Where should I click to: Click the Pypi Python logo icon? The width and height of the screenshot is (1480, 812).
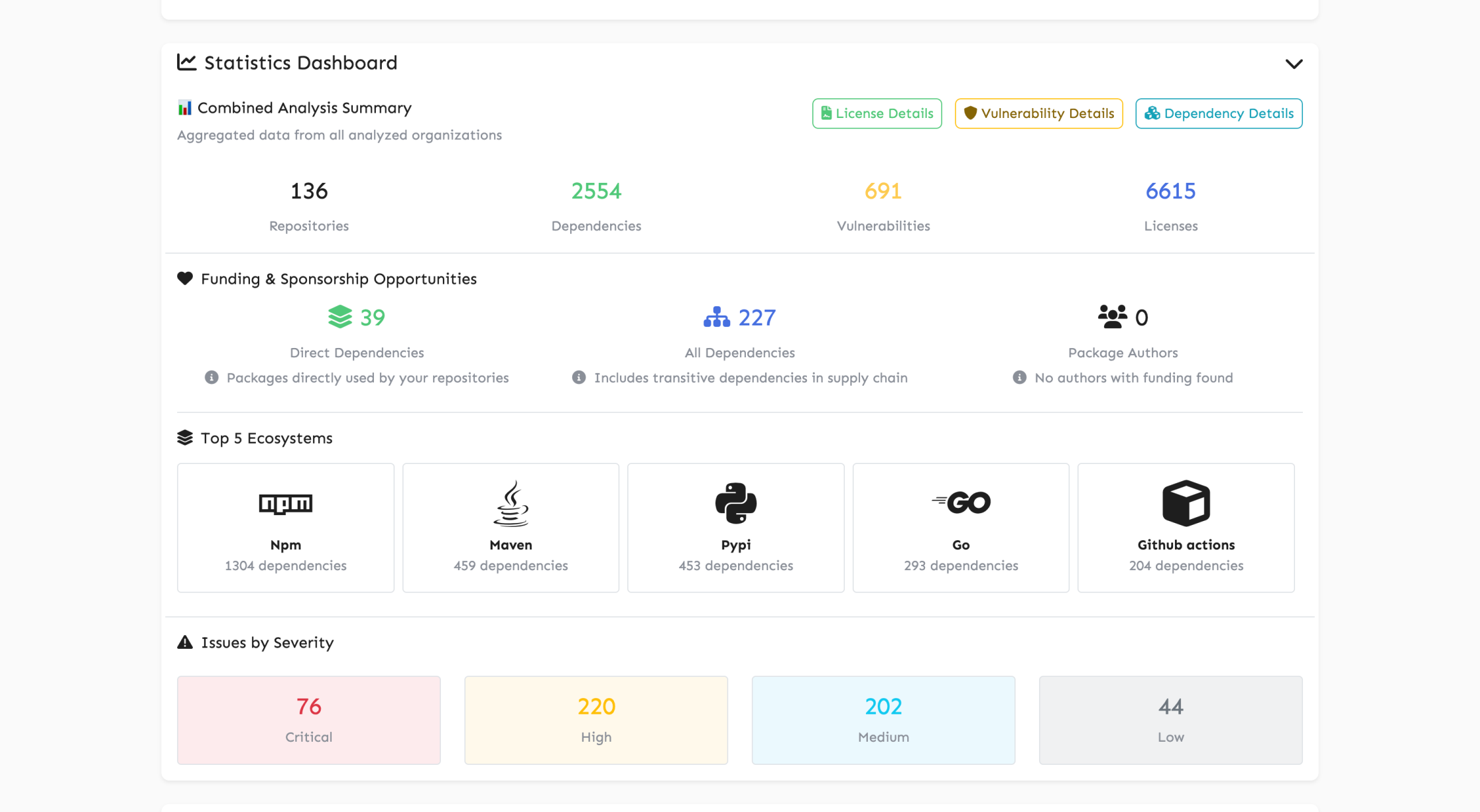[x=735, y=503]
